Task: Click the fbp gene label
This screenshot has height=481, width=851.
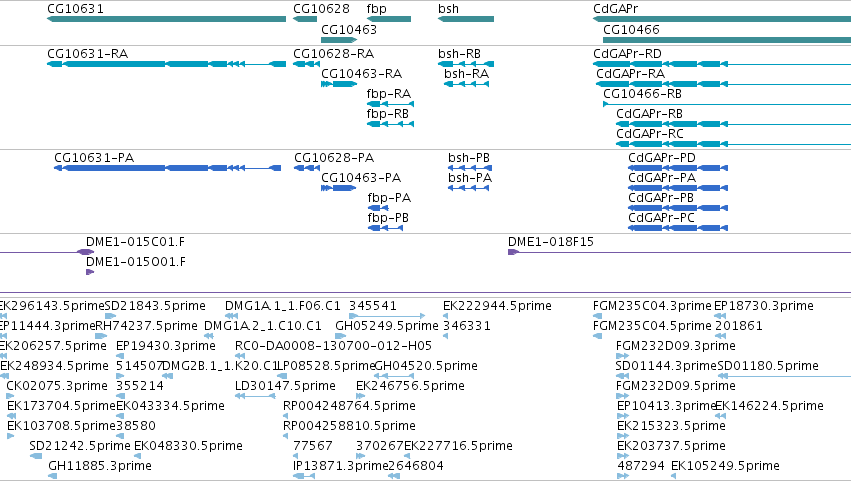Action: pos(377,9)
